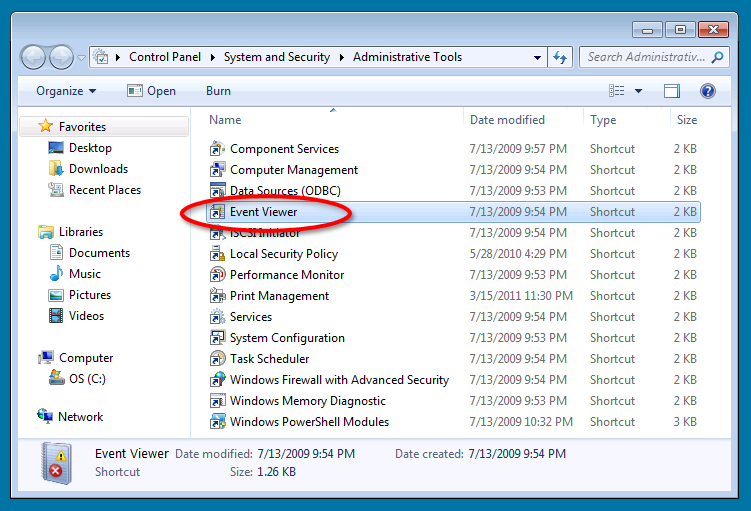Viewport: 751px width, 511px height.
Task: Click the help question mark icon
Action: pyautogui.click(x=707, y=91)
